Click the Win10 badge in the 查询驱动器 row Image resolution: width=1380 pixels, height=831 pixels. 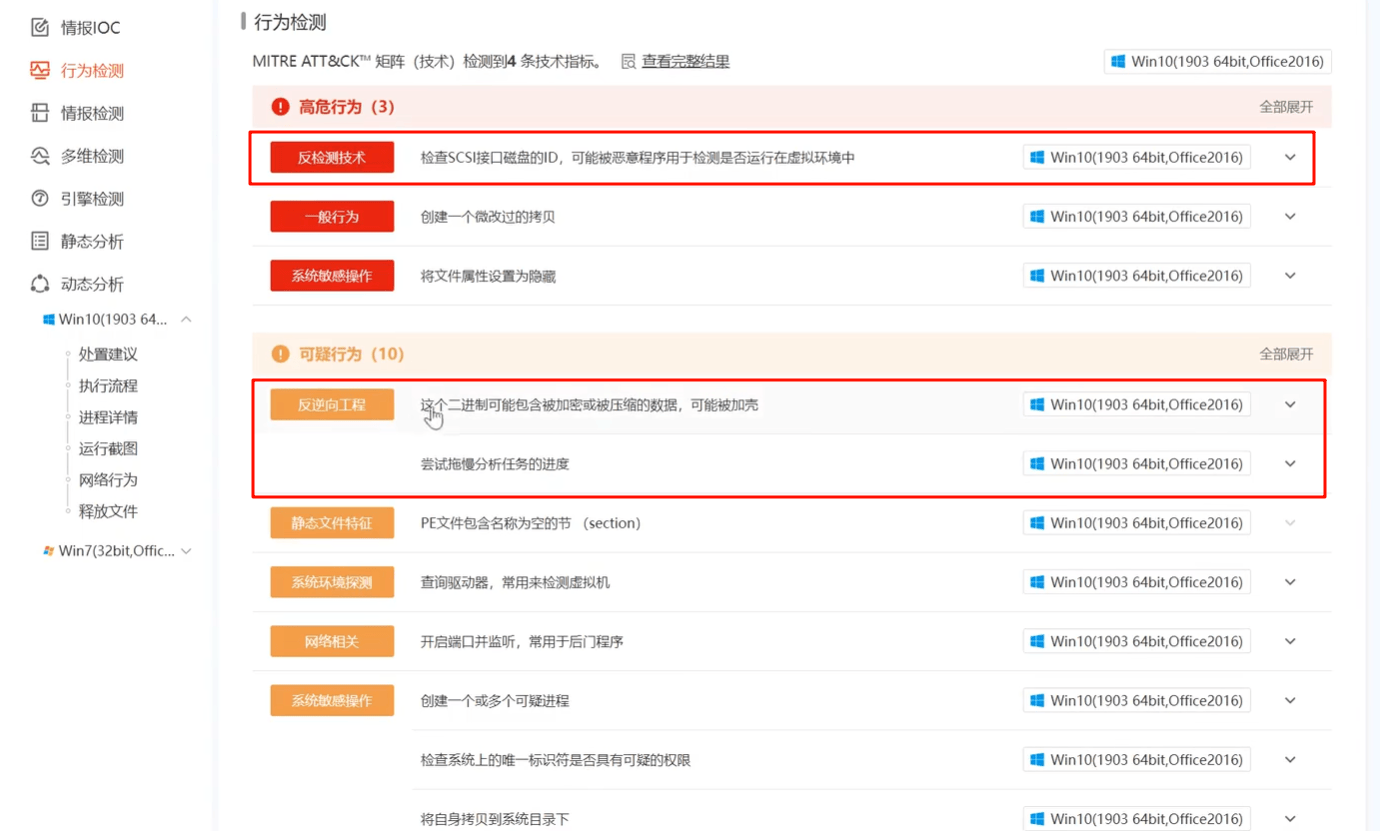[x=1137, y=582]
